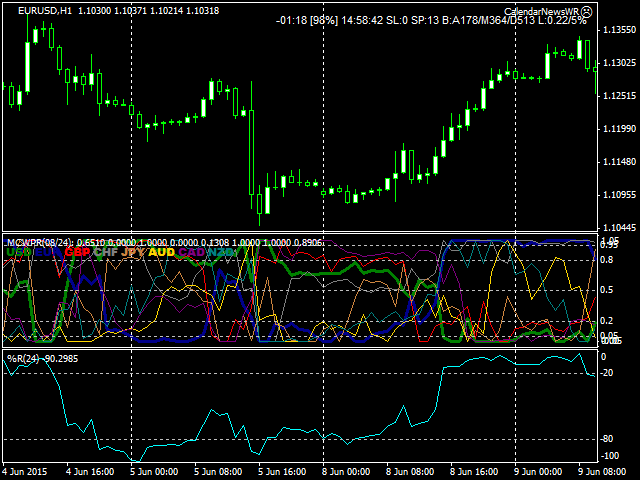Viewport: 640px width, 480px height.
Task: Click the 0.8 level on MCWPR scale
Action: 607,260
